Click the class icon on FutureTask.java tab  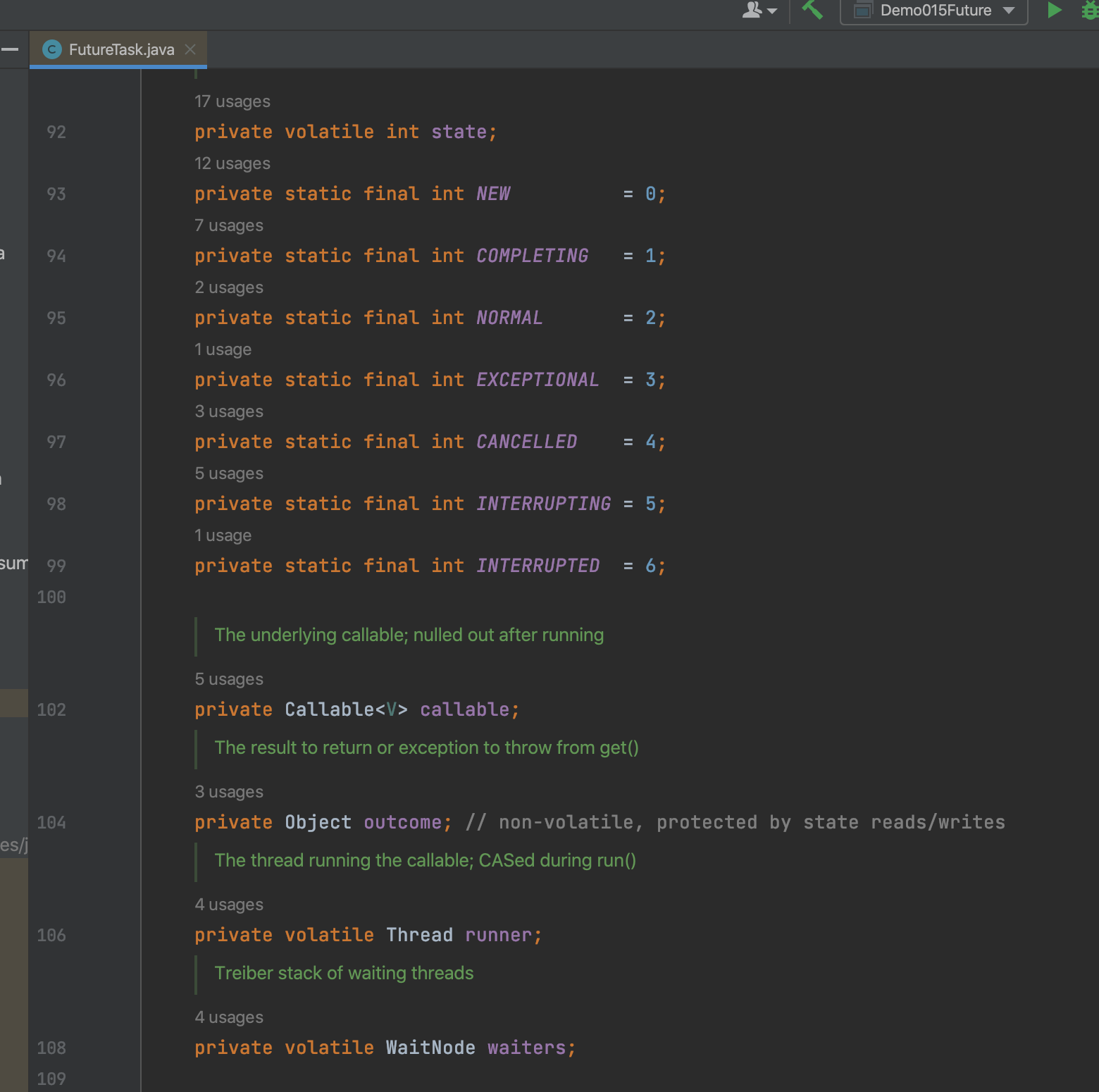51,49
